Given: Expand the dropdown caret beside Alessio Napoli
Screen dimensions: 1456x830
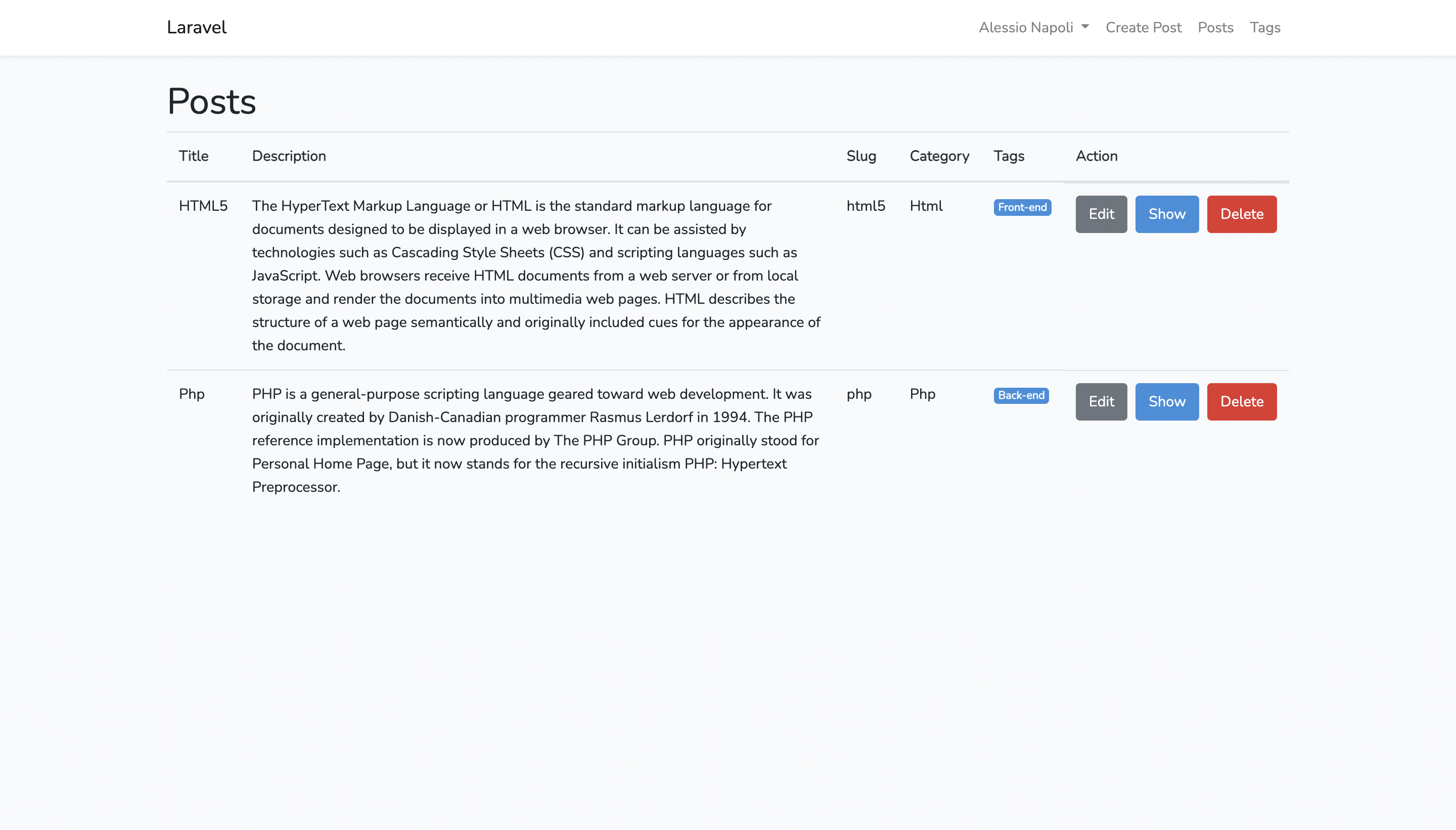Looking at the screenshot, I should (1084, 27).
